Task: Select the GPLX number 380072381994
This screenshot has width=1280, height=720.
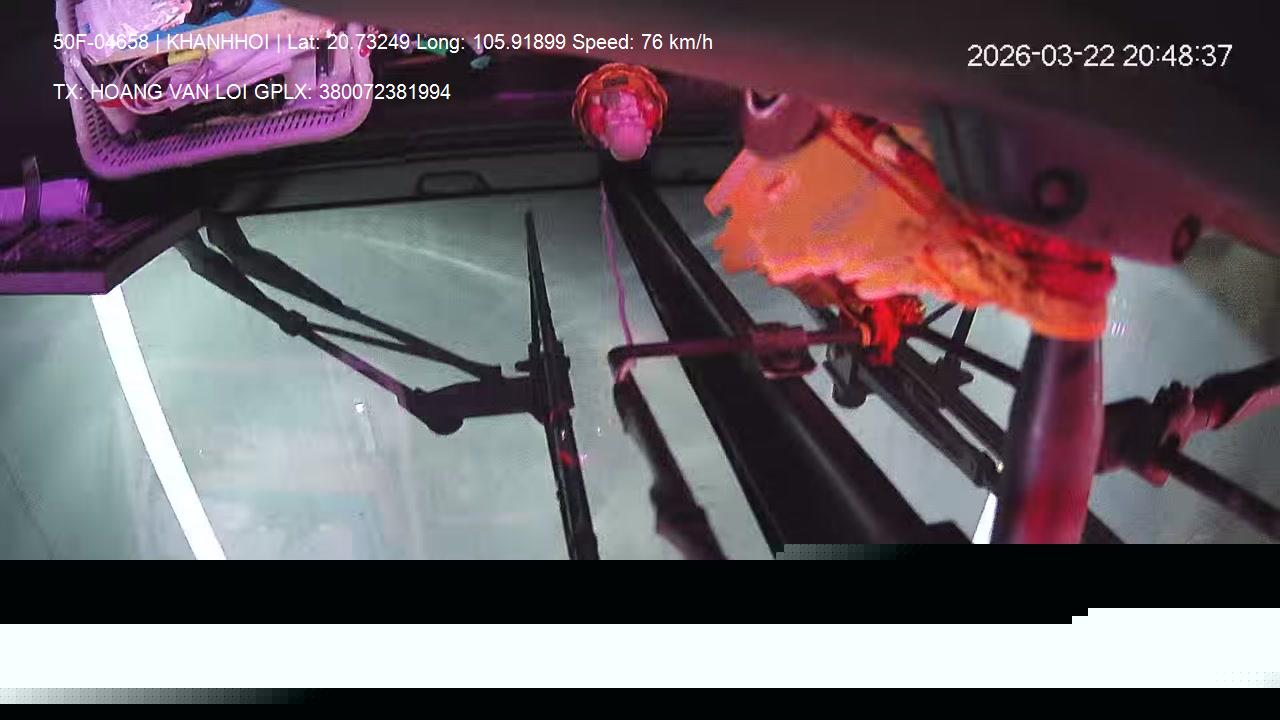Action: coord(384,92)
